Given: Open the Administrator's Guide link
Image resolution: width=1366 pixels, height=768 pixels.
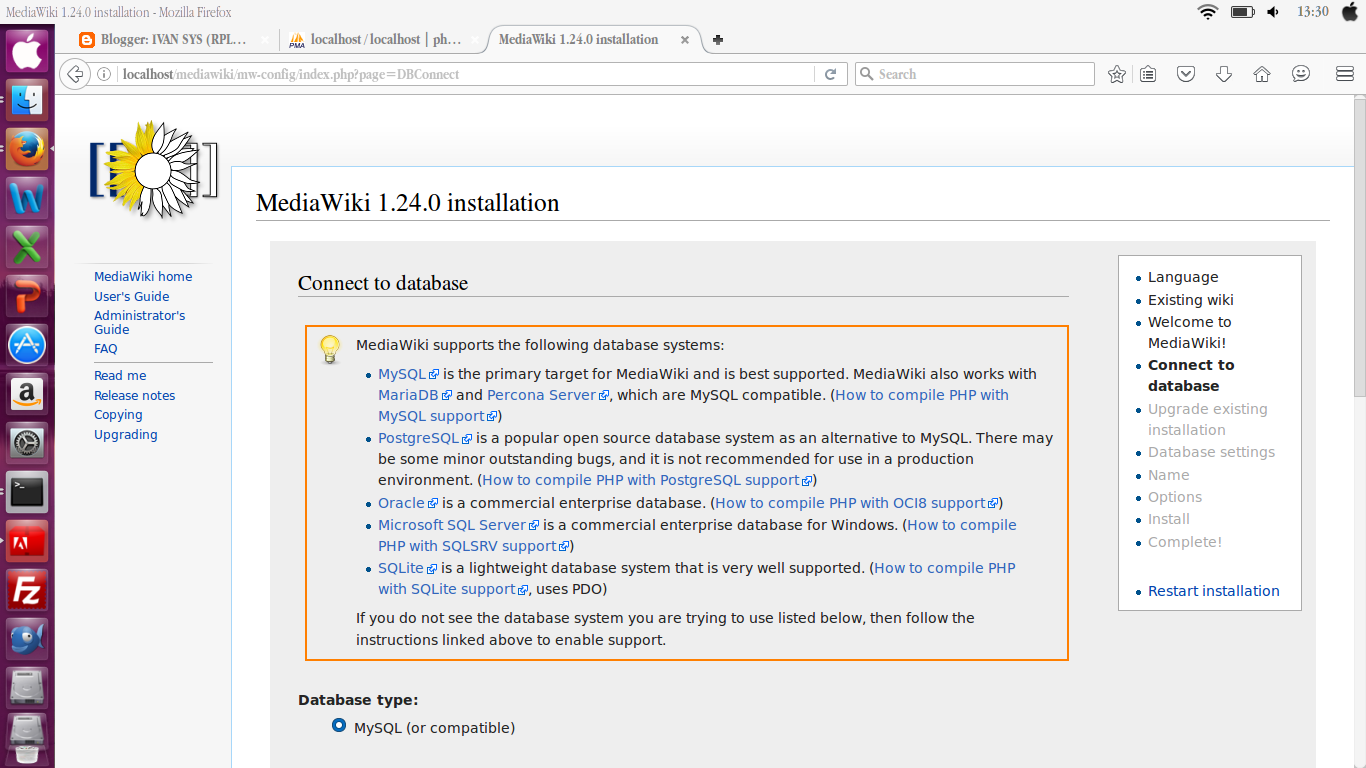Looking at the screenshot, I should [x=140, y=323].
